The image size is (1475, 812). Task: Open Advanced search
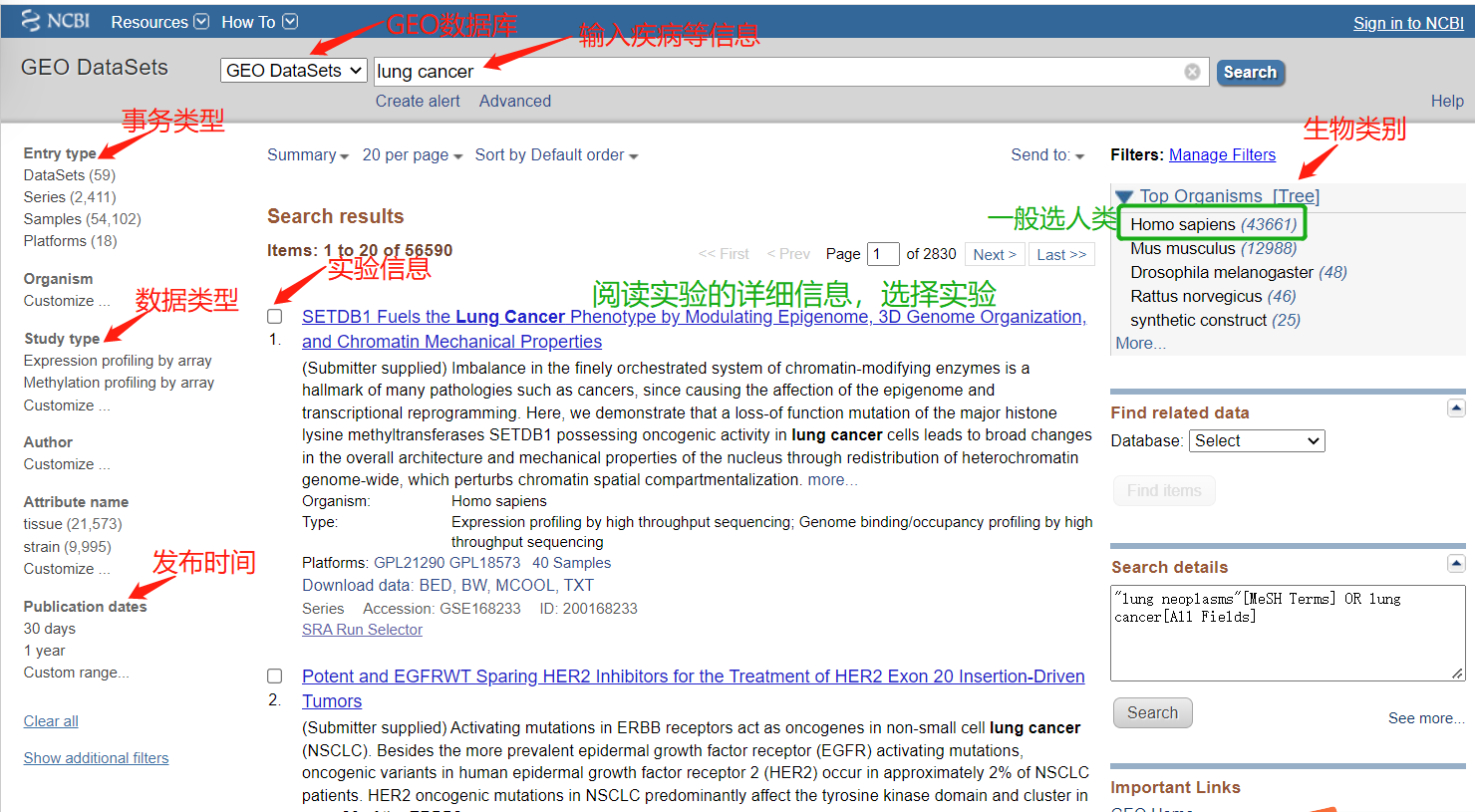pyautogui.click(x=514, y=101)
